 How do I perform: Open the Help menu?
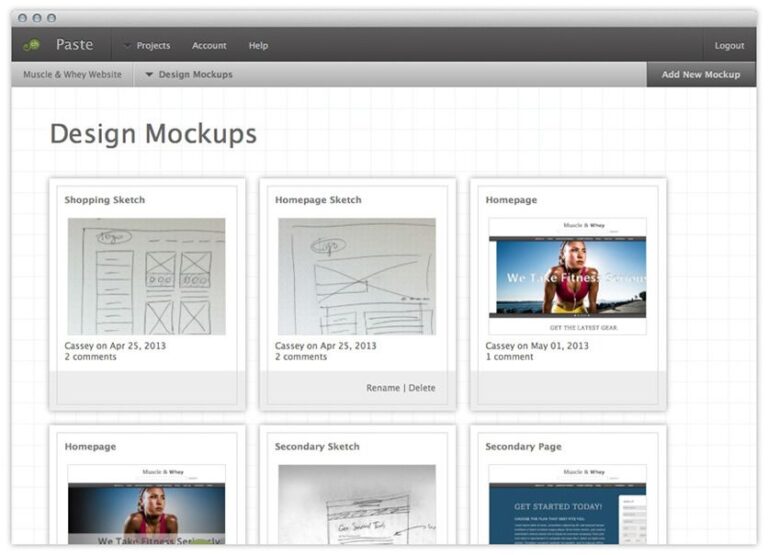click(x=258, y=46)
